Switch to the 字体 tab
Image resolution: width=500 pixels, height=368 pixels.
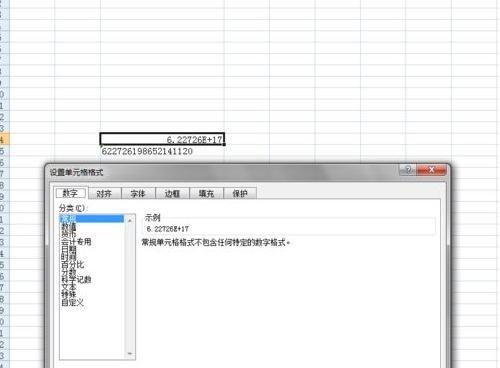click(x=138, y=194)
